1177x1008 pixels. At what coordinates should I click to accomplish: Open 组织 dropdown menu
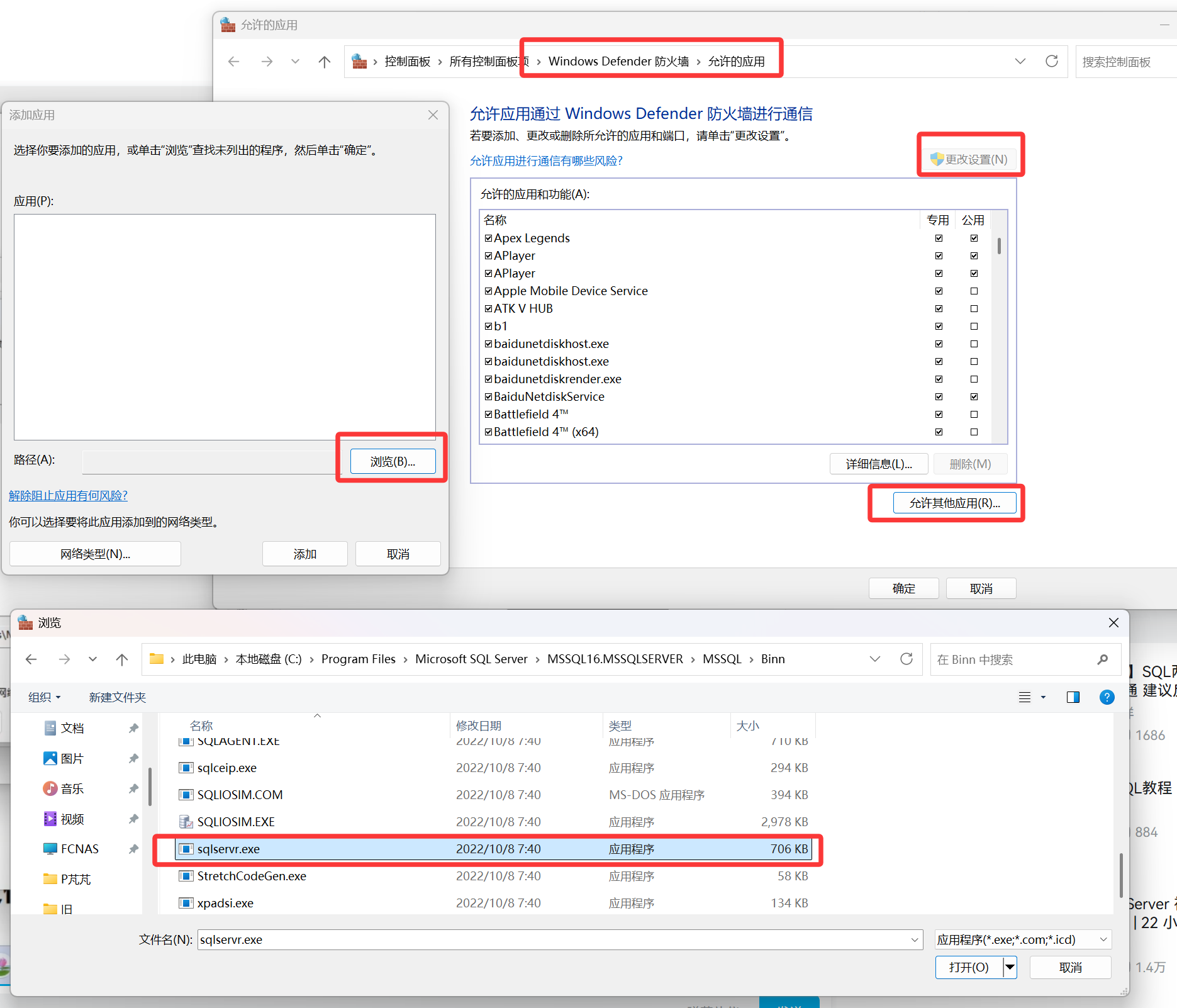[x=44, y=697]
